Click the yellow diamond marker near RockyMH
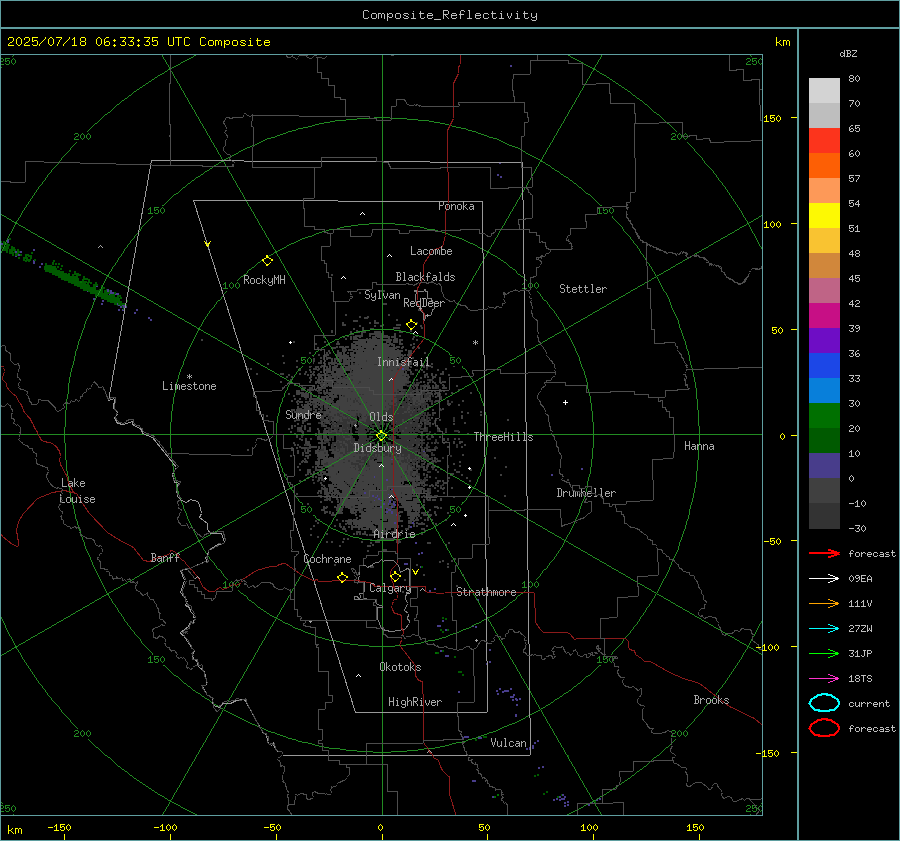 click(x=267, y=261)
